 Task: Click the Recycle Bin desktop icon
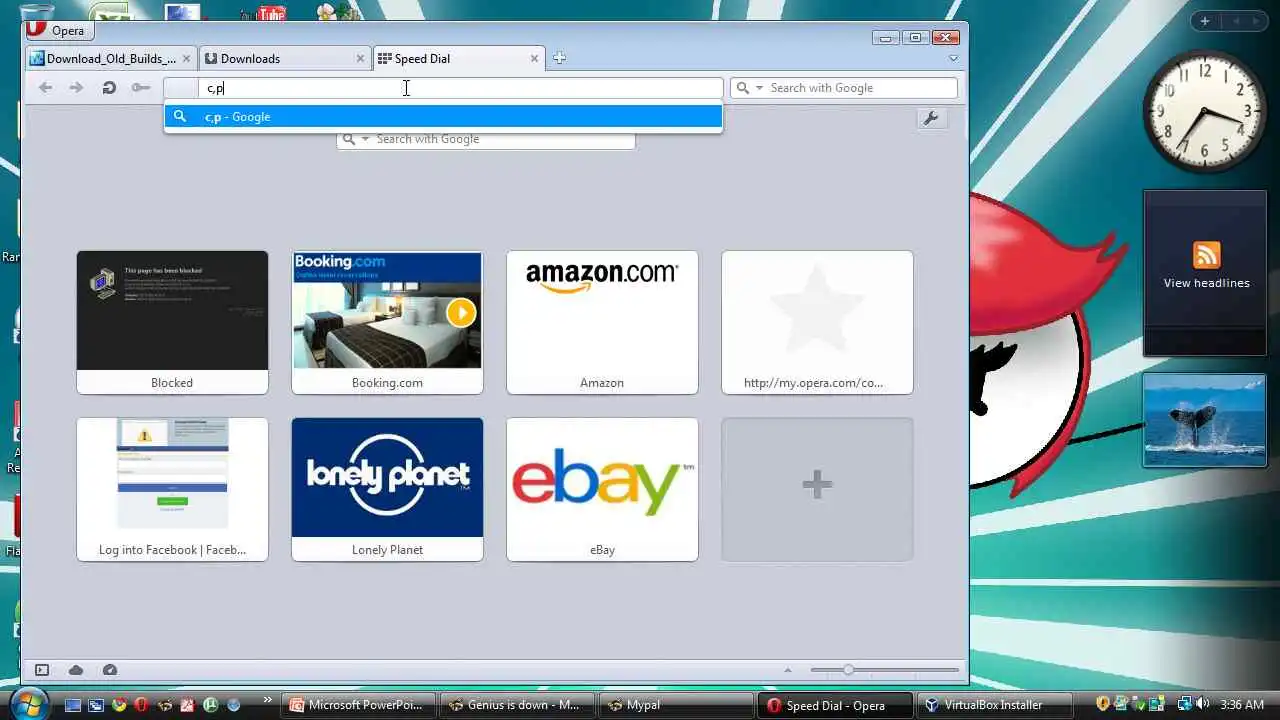[x=36, y=13]
